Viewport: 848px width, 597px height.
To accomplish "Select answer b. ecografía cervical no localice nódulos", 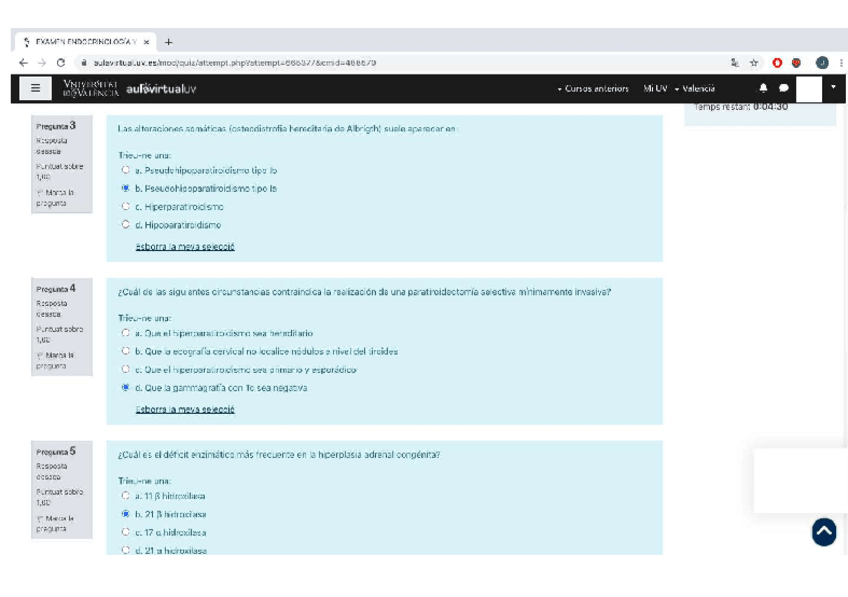I will (125, 351).
